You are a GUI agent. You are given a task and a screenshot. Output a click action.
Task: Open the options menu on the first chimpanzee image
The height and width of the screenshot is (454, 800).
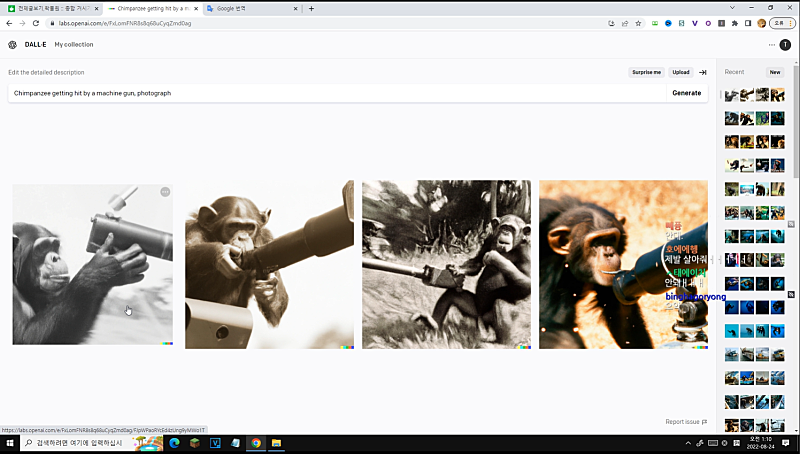click(x=165, y=192)
